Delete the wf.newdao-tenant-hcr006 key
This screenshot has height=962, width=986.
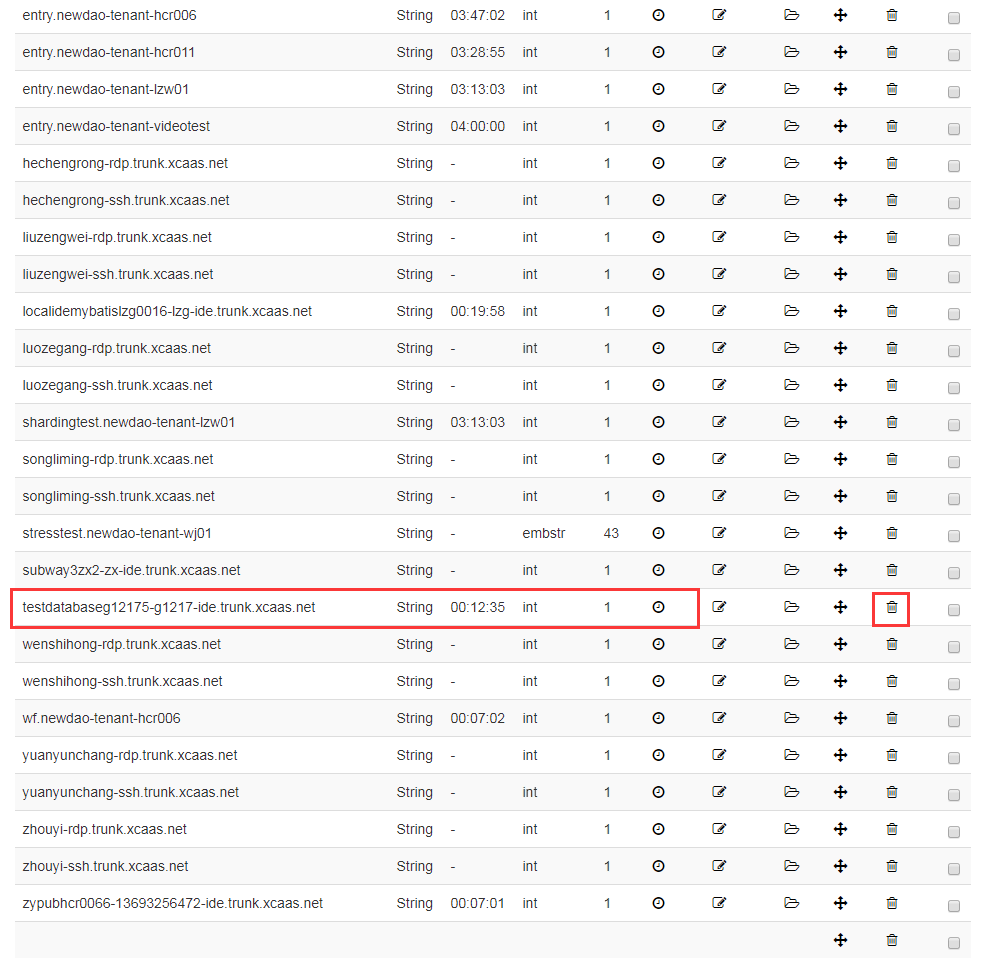[892, 718]
